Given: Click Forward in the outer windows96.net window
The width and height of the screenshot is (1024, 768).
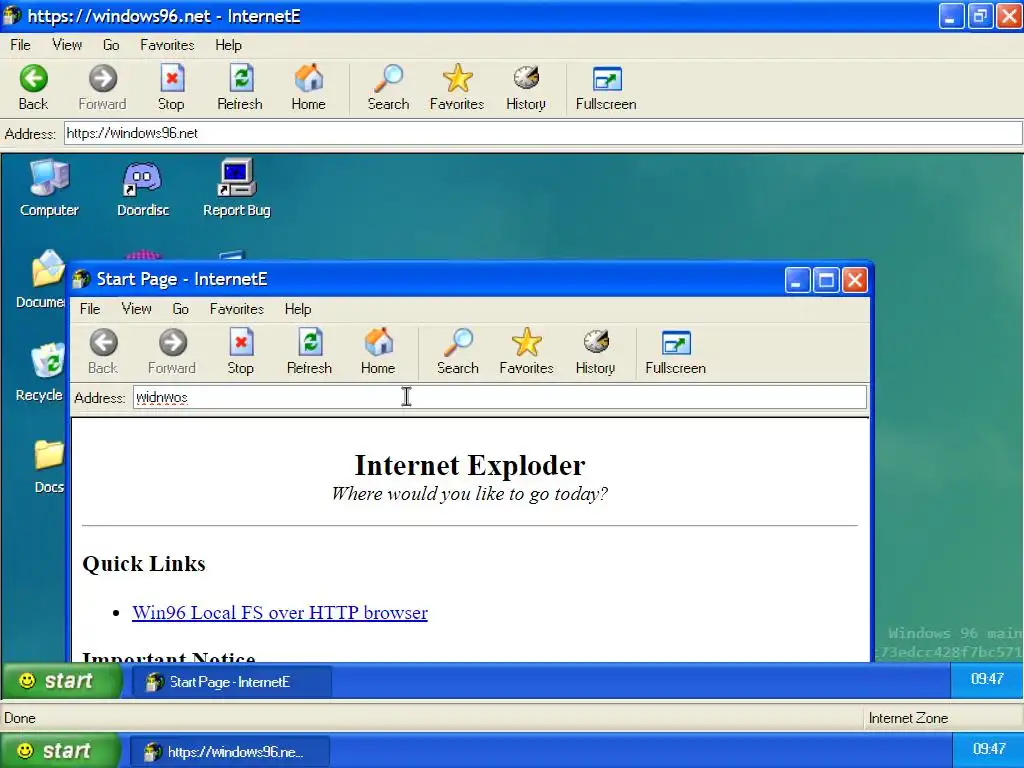Looking at the screenshot, I should 103,88.
